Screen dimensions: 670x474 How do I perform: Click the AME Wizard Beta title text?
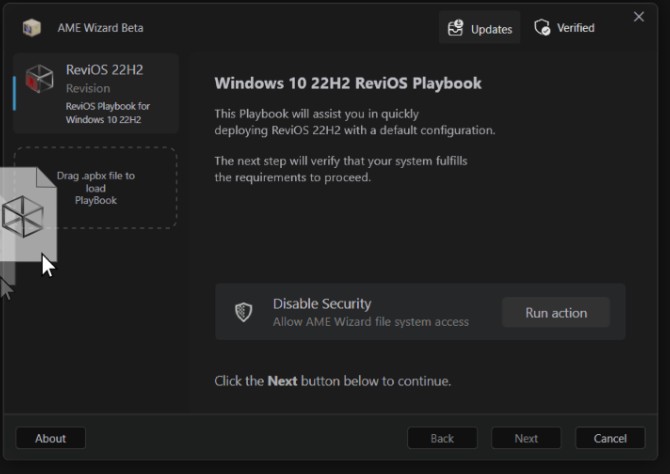100,28
